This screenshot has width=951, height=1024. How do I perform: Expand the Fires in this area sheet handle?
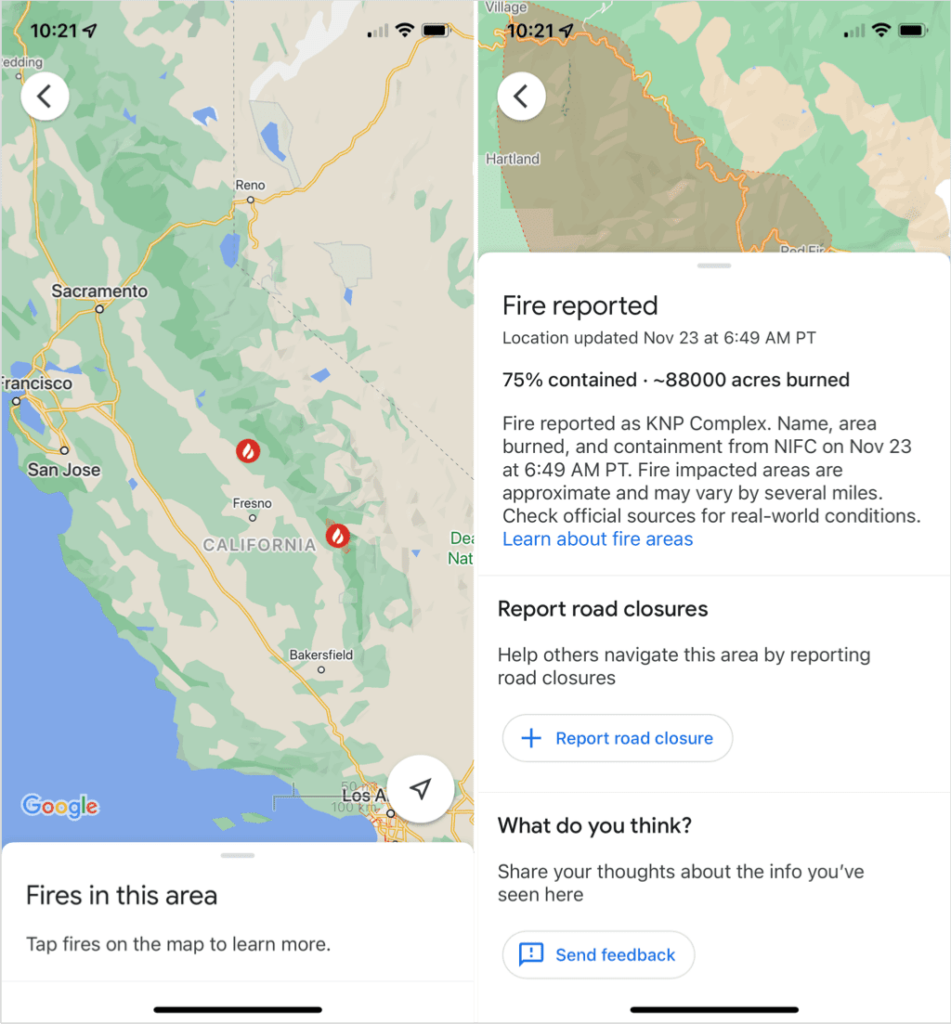click(x=238, y=855)
